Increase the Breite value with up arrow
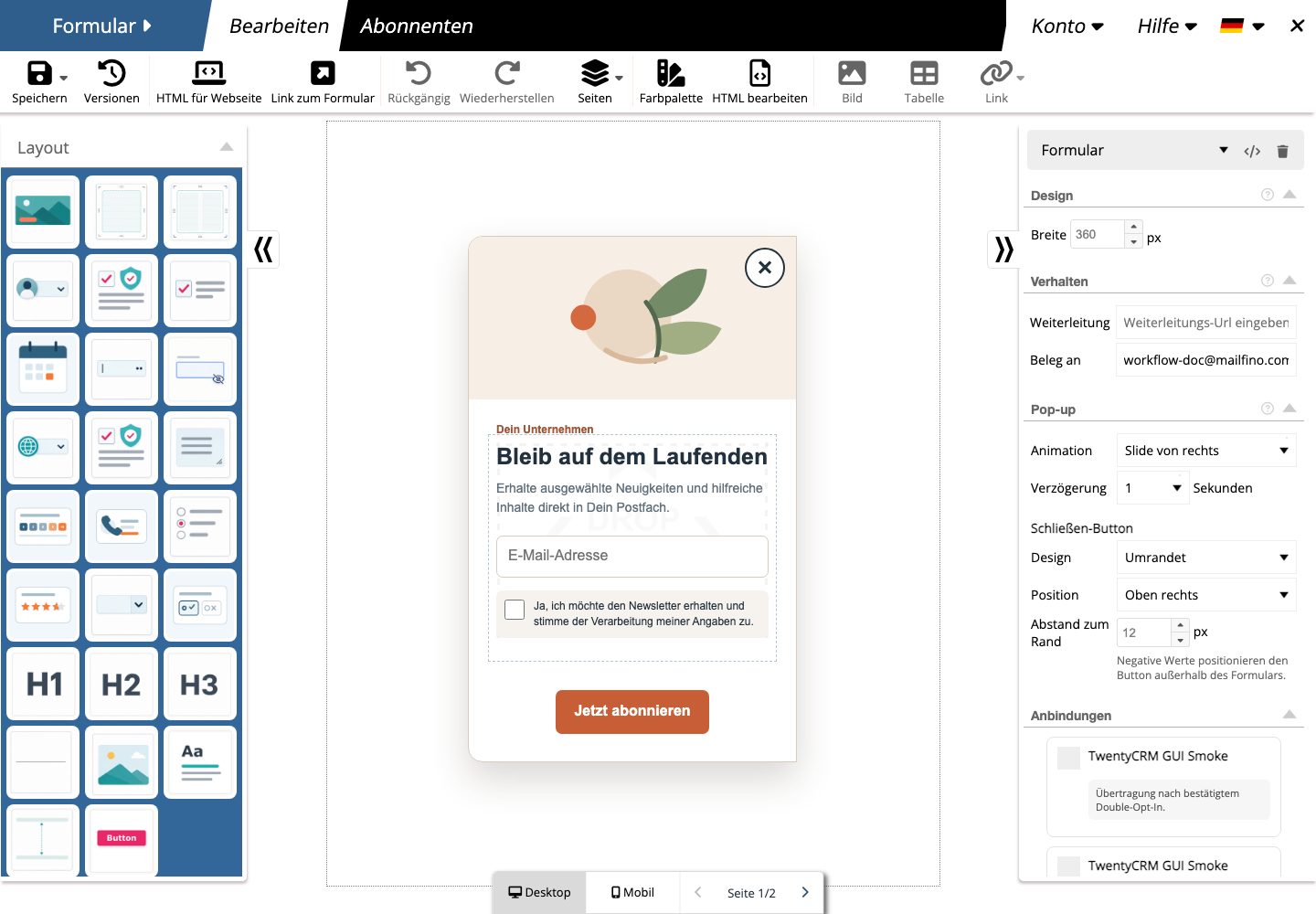Screen dimensions: 1316x914 tap(1134, 227)
